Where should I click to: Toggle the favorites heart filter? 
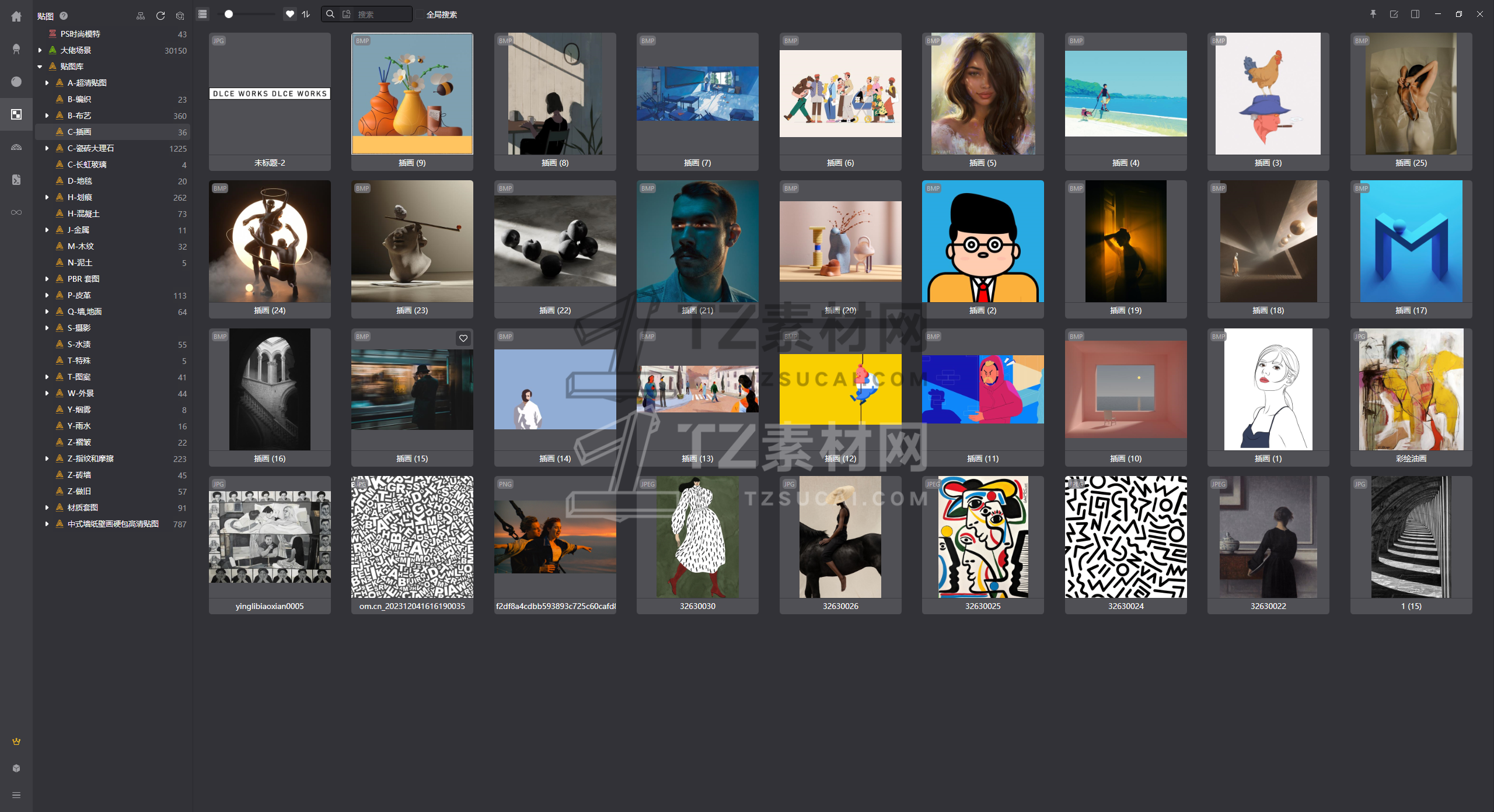pyautogui.click(x=290, y=14)
